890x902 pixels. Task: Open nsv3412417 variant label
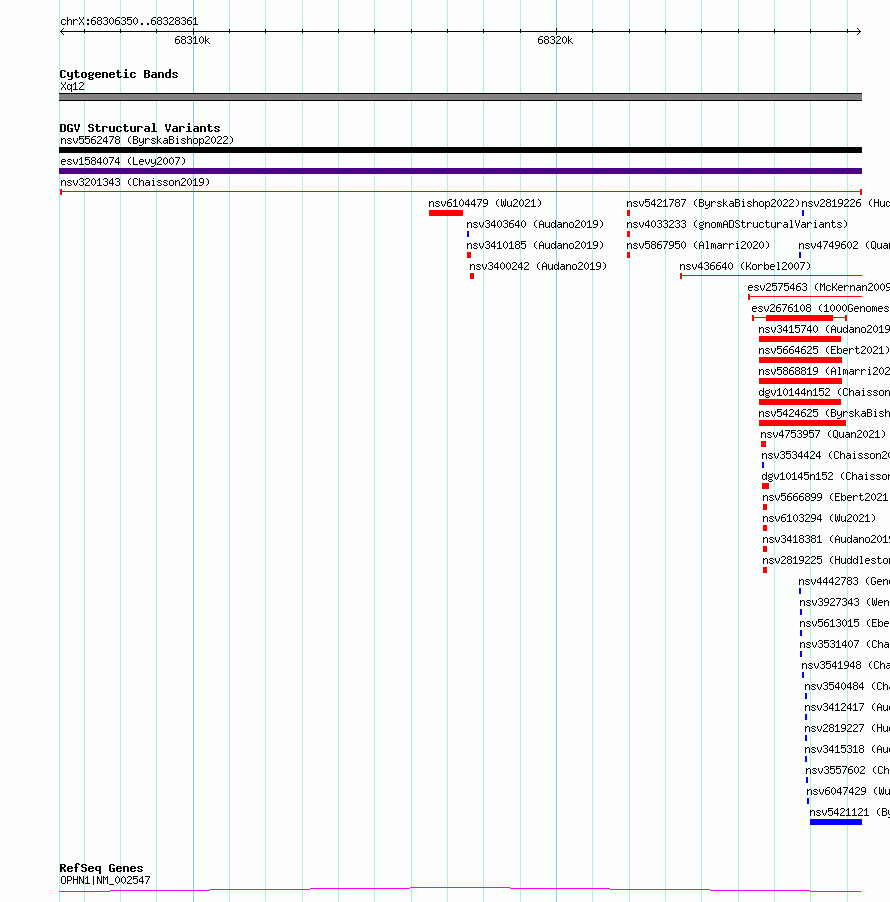coord(847,707)
